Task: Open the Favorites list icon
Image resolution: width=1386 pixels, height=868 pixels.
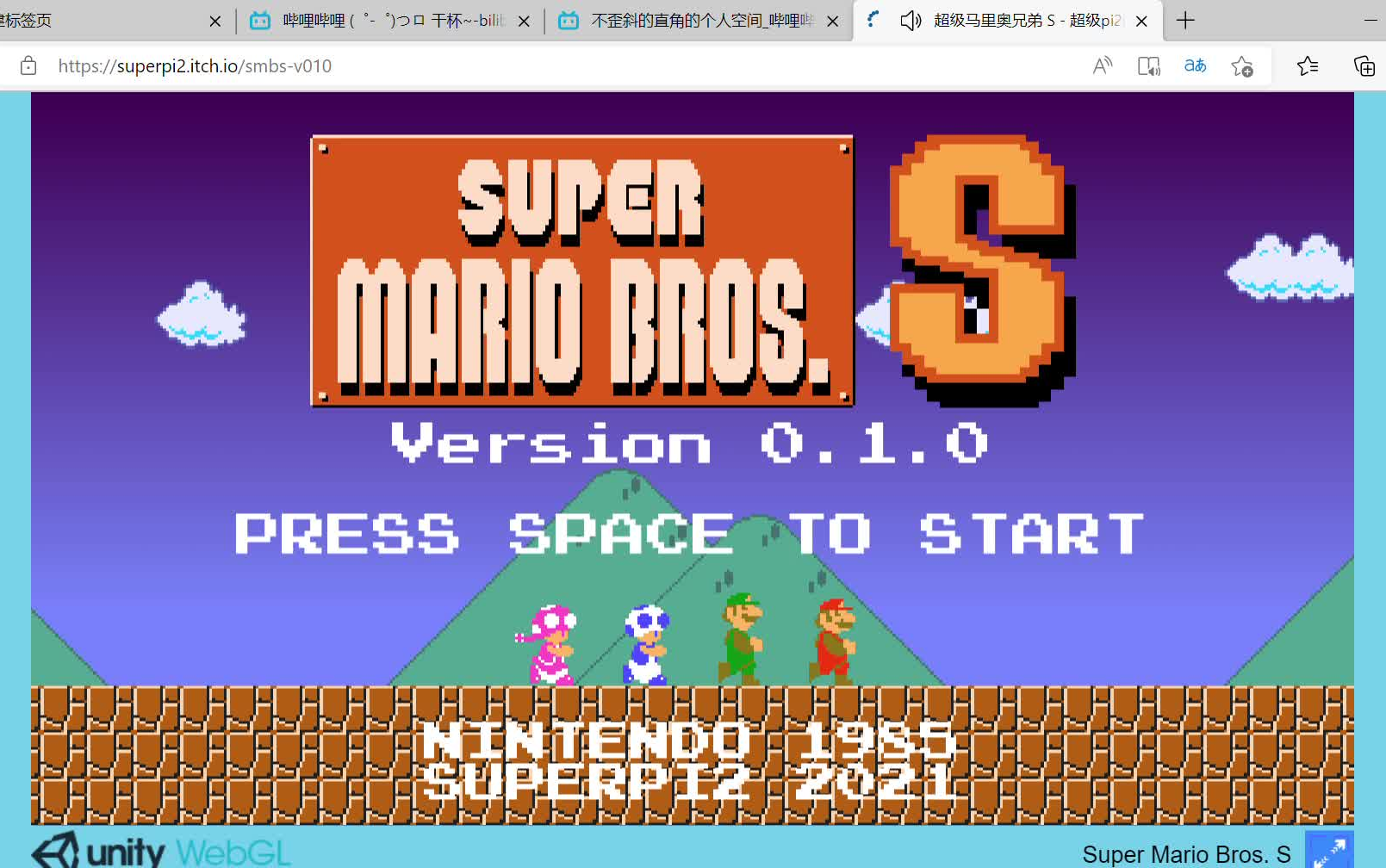Action: click(1307, 65)
